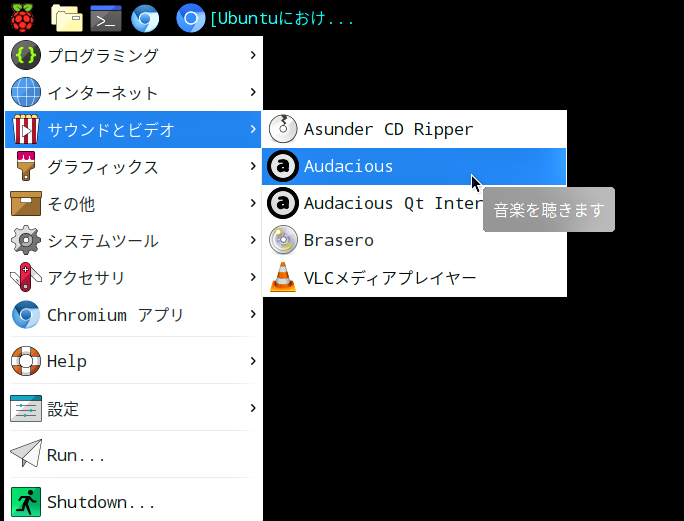Launch the file manager from the taskbar
Image resolution: width=684 pixels, height=521 pixels.
[x=67, y=18]
